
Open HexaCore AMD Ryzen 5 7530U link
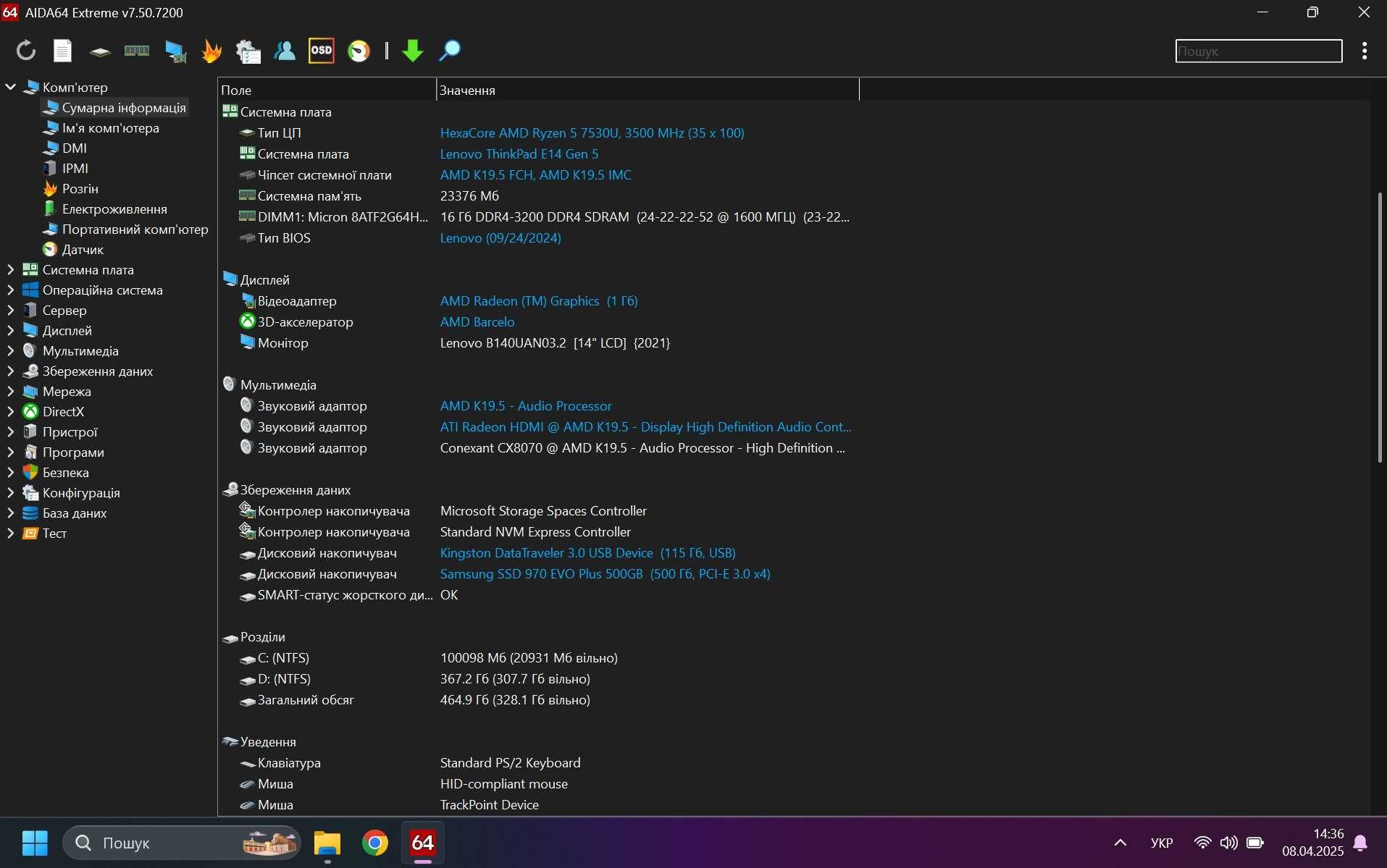[x=592, y=132]
